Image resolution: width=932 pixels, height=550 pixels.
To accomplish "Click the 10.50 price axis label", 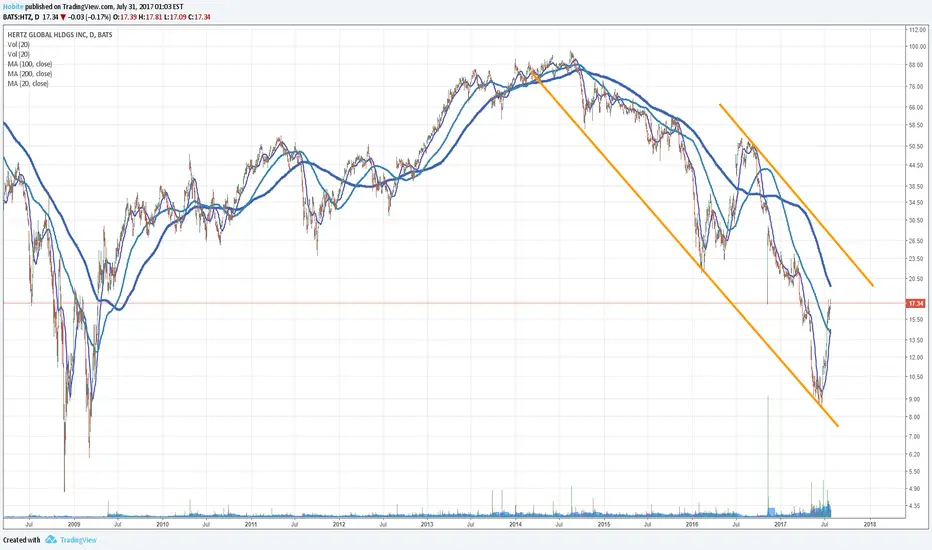I will click(917, 377).
